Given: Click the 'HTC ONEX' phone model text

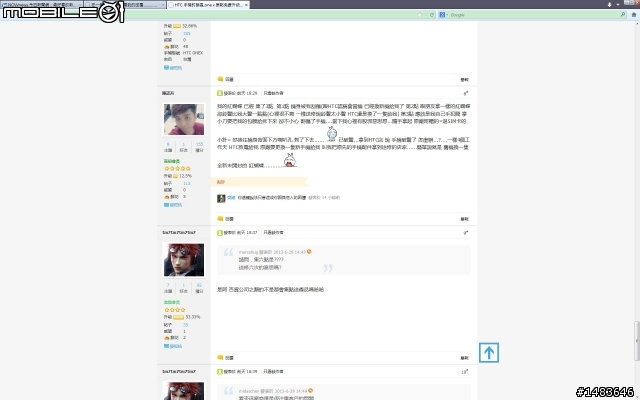Looking at the screenshot, I should click(x=193, y=53).
